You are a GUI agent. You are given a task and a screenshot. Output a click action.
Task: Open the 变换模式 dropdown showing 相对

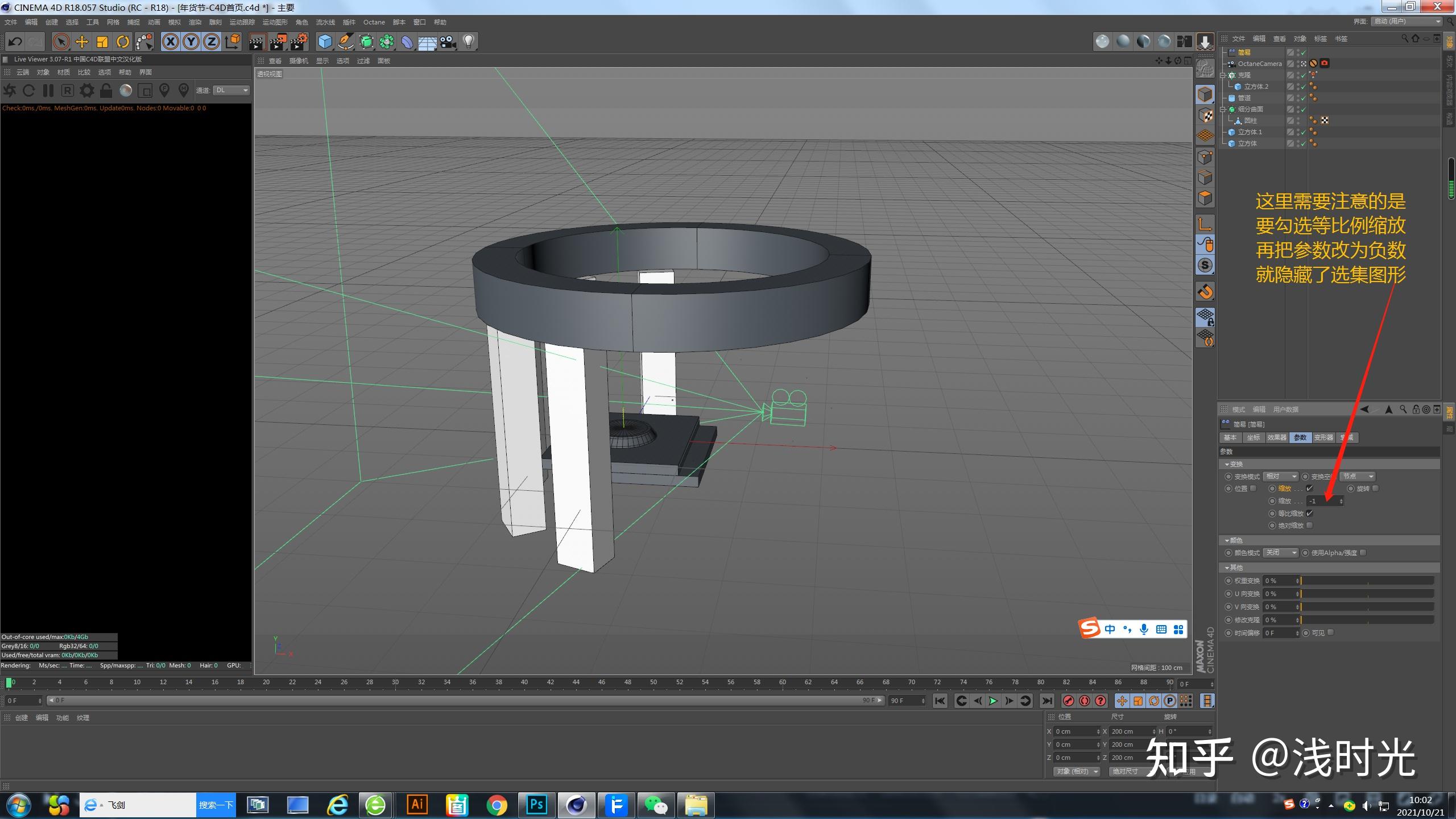coord(1280,477)
